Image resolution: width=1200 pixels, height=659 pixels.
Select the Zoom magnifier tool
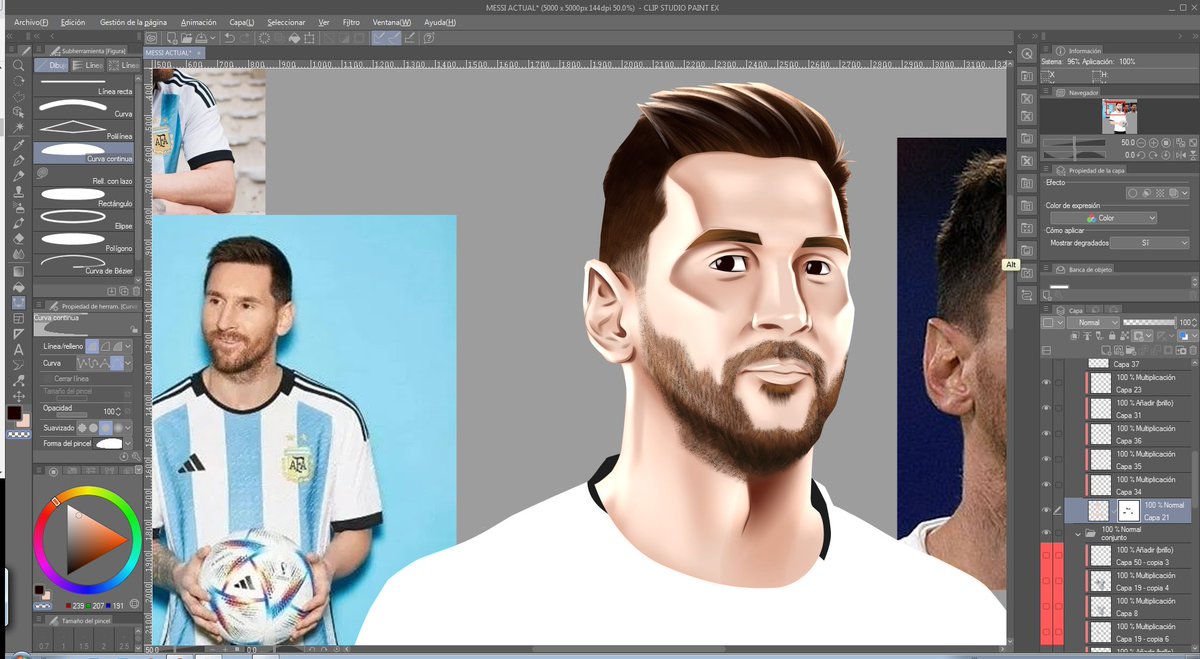tap(18, 65)
